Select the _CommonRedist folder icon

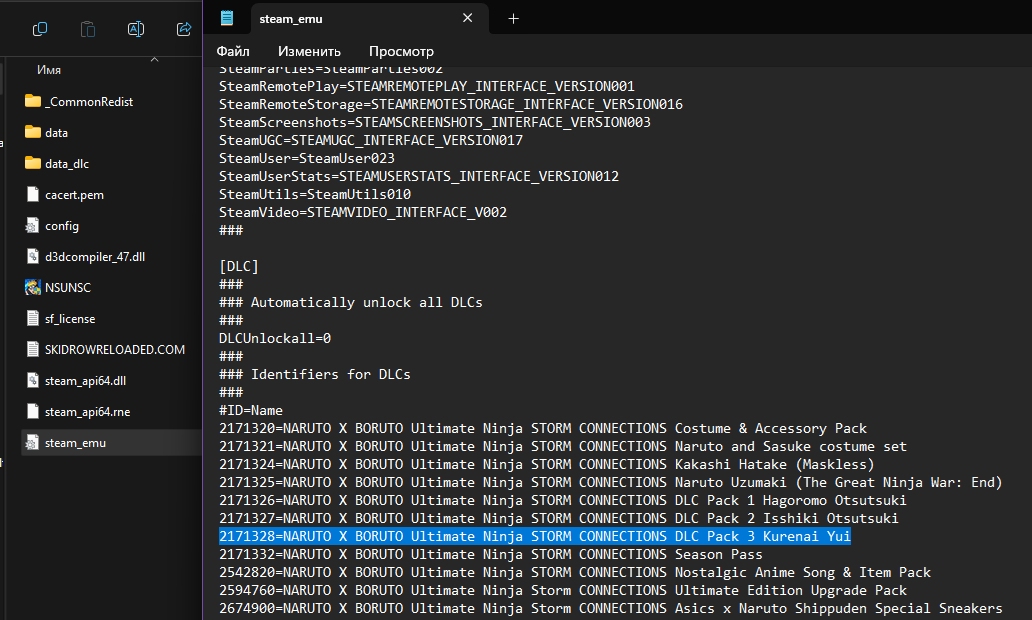coord(32,101)
